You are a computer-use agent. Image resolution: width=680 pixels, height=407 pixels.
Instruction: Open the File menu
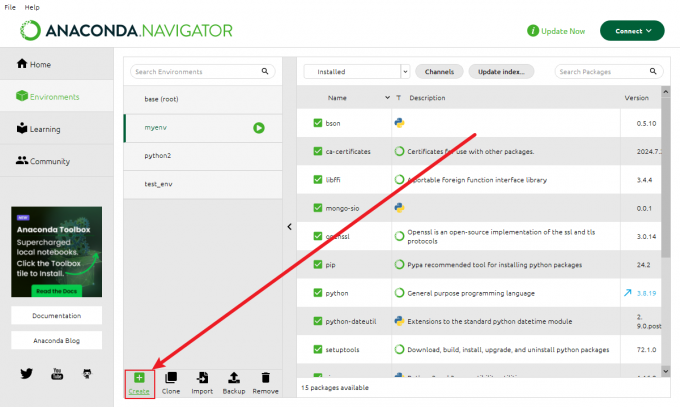pyautogui.click(x=10, y=7)
